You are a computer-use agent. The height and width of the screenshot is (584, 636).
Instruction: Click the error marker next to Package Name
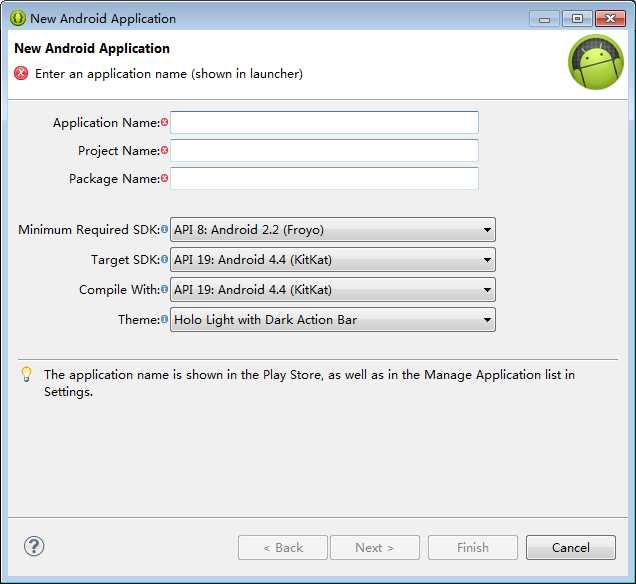pos(164,178)
